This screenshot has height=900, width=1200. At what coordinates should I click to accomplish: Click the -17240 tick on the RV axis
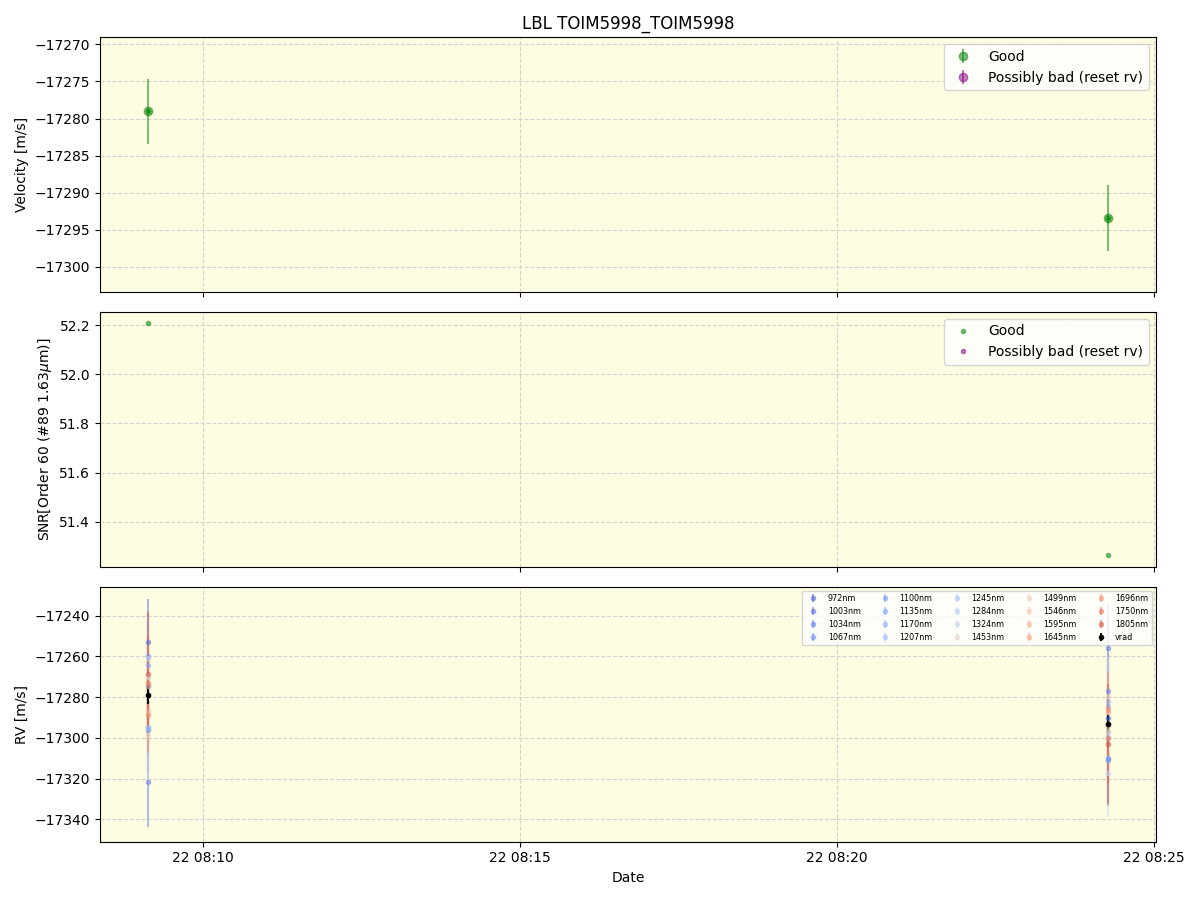63,616
